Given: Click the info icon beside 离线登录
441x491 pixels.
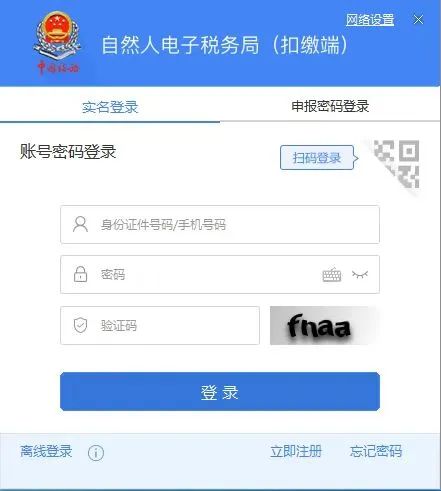Looking at the screenshot, I should pyautogui.click(x=96, y=453).
